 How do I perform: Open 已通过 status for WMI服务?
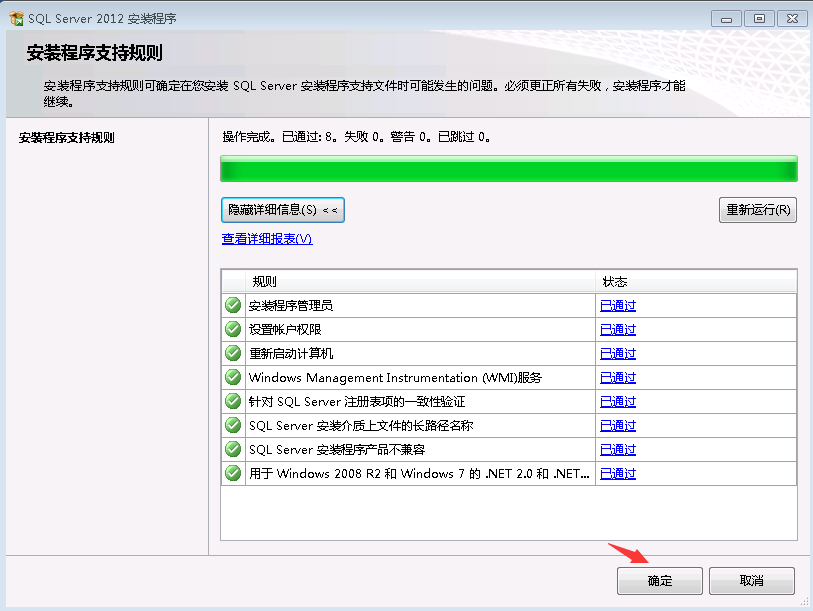tap(618, 378)
